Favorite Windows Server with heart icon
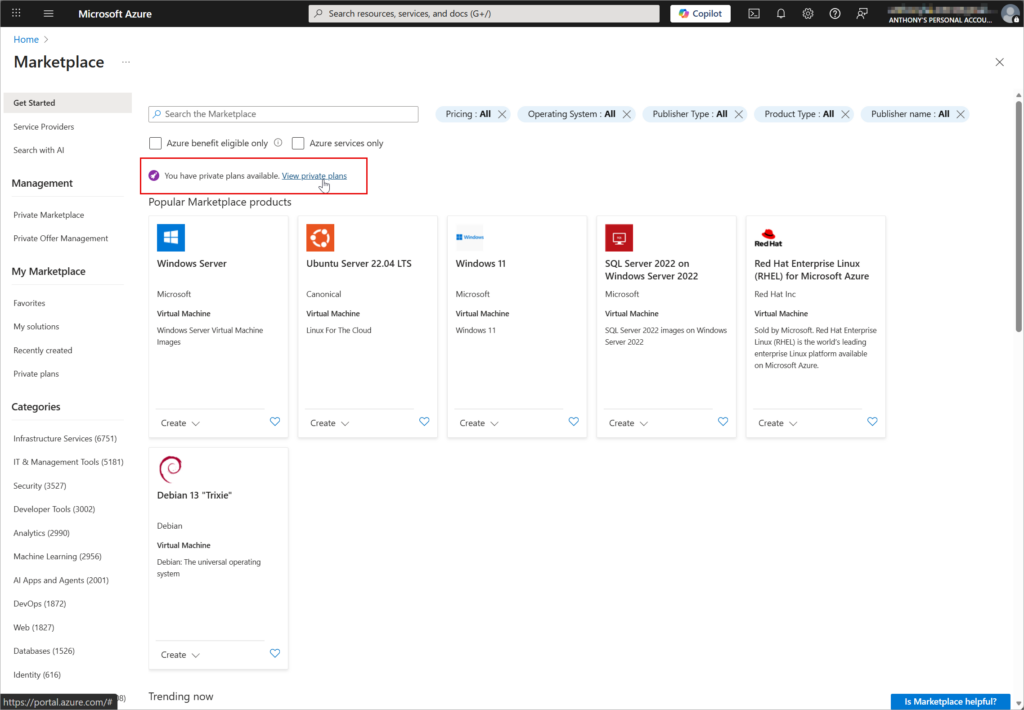 [275, 422]
